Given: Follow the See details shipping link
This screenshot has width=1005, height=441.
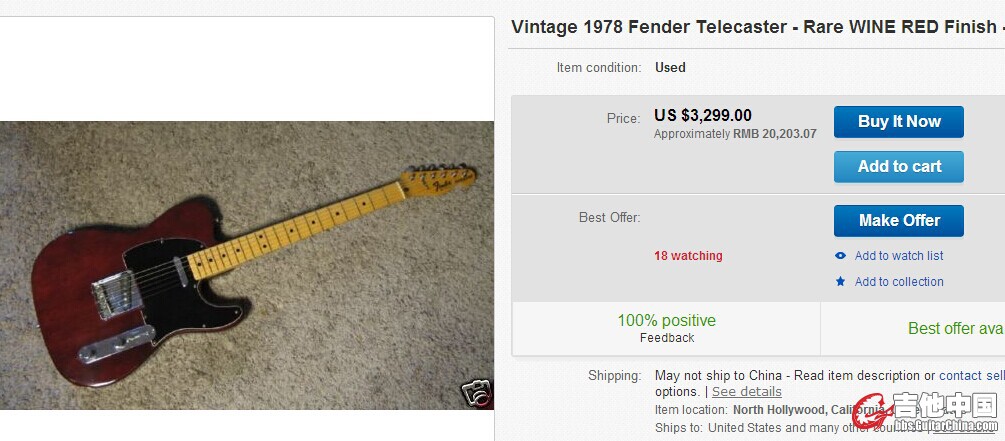Looking at the screenshot, I should [746, 391].
